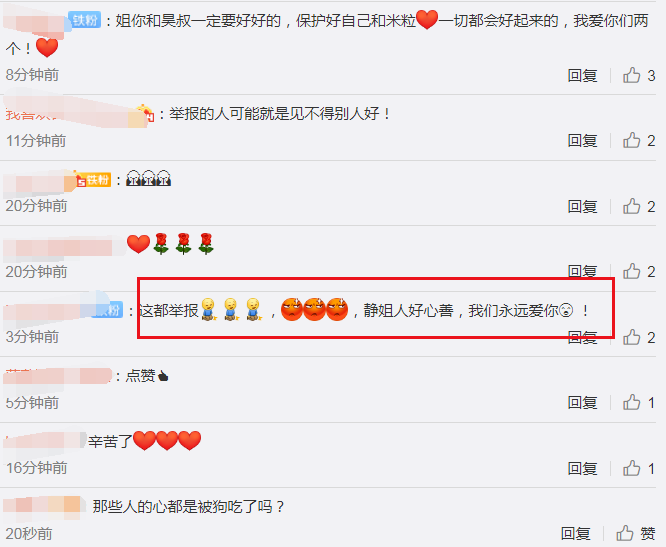This screenshot has width=666, height=547.
Task: Like the 辛苦了 comment
Action: click(x=639, y=468)
